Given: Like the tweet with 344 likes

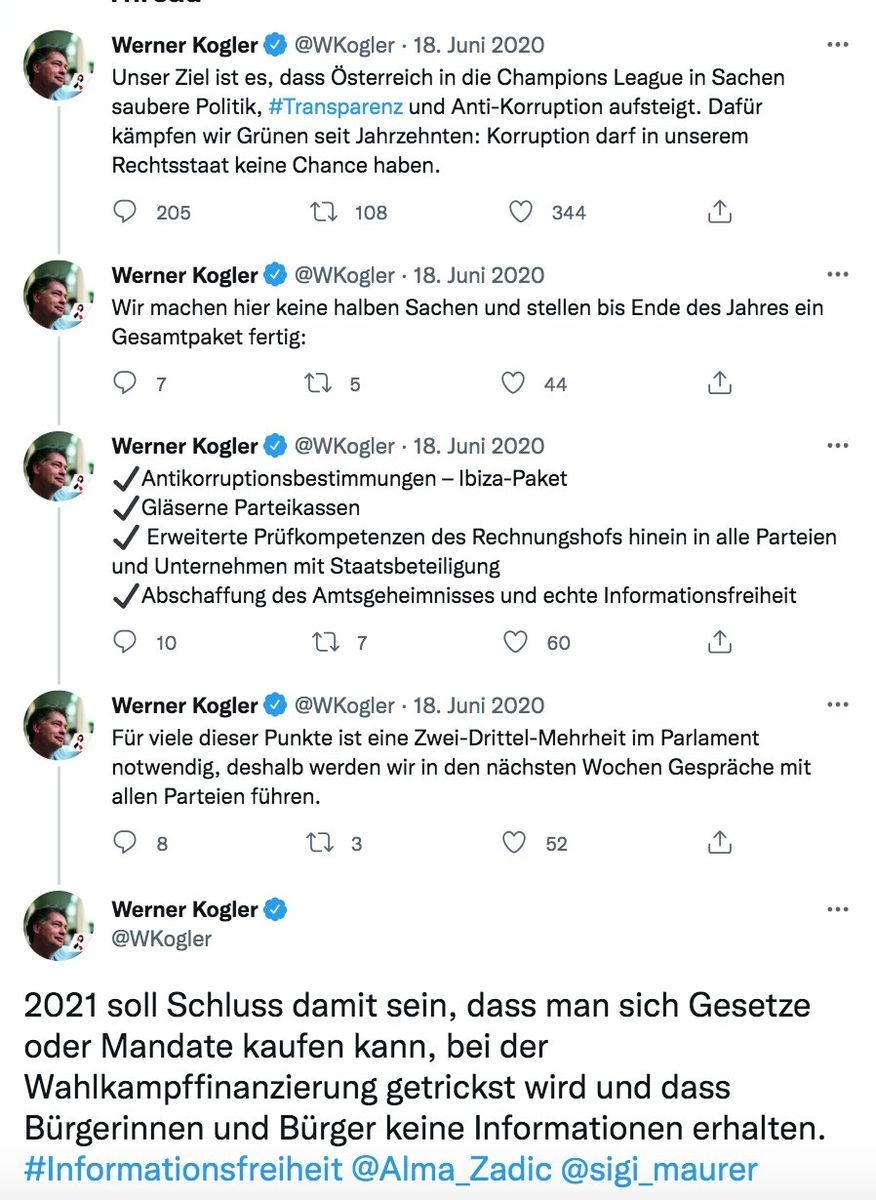Looking at the screenshot, I should coord(520,212).
